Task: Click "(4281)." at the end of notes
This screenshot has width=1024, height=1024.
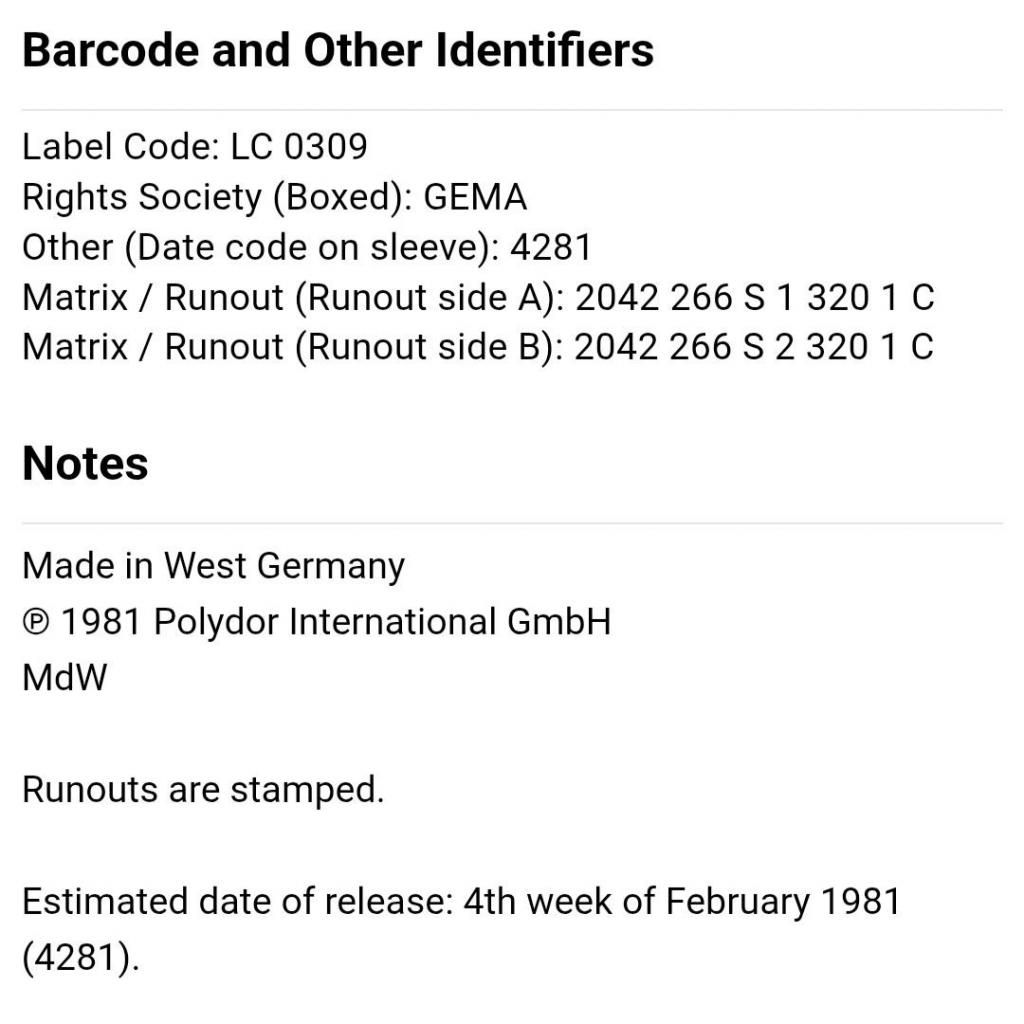Action: [x=80, y=958]
